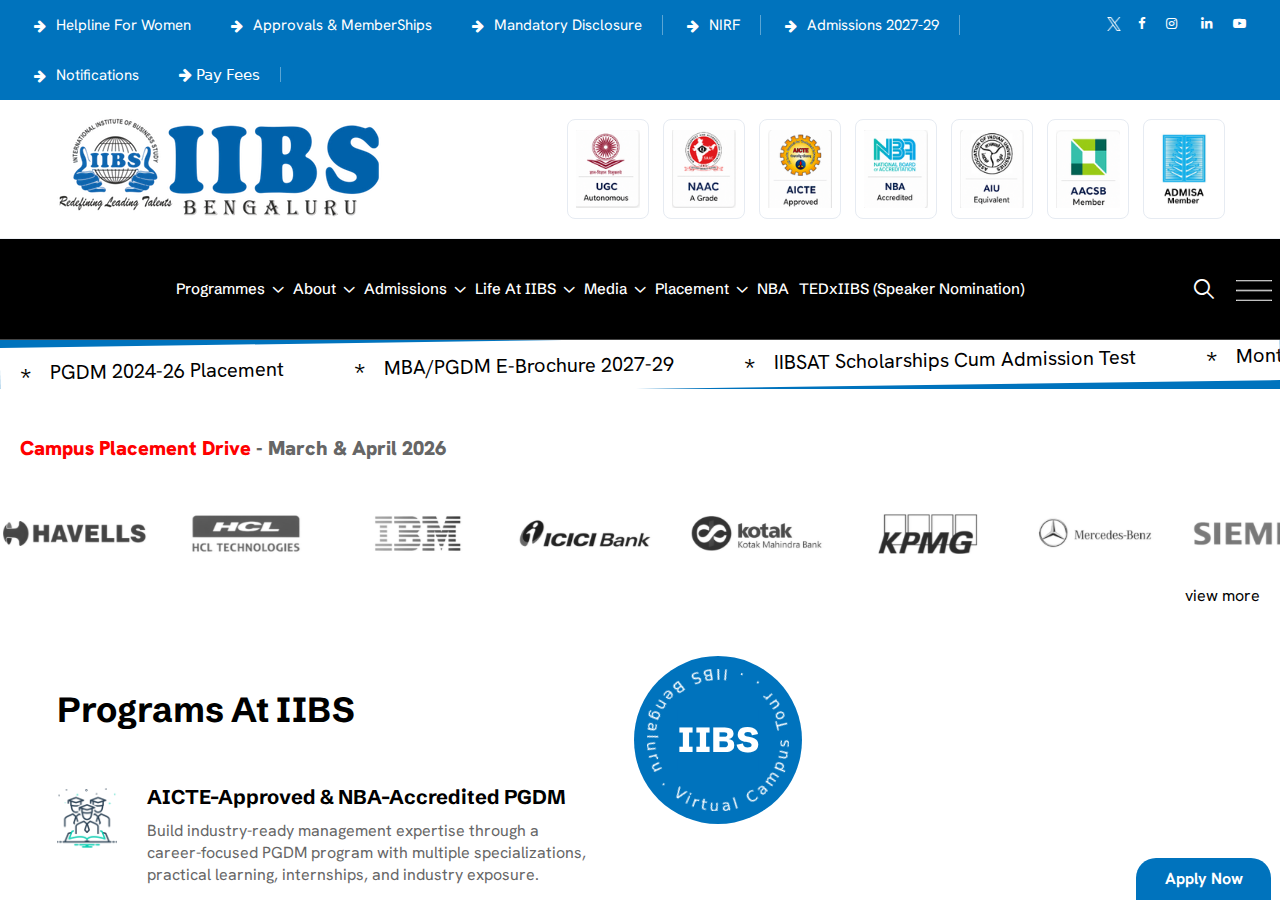Open Helpline For Women link
Viewport: 1280px width, 900px height.
click(x=112, y=25)
